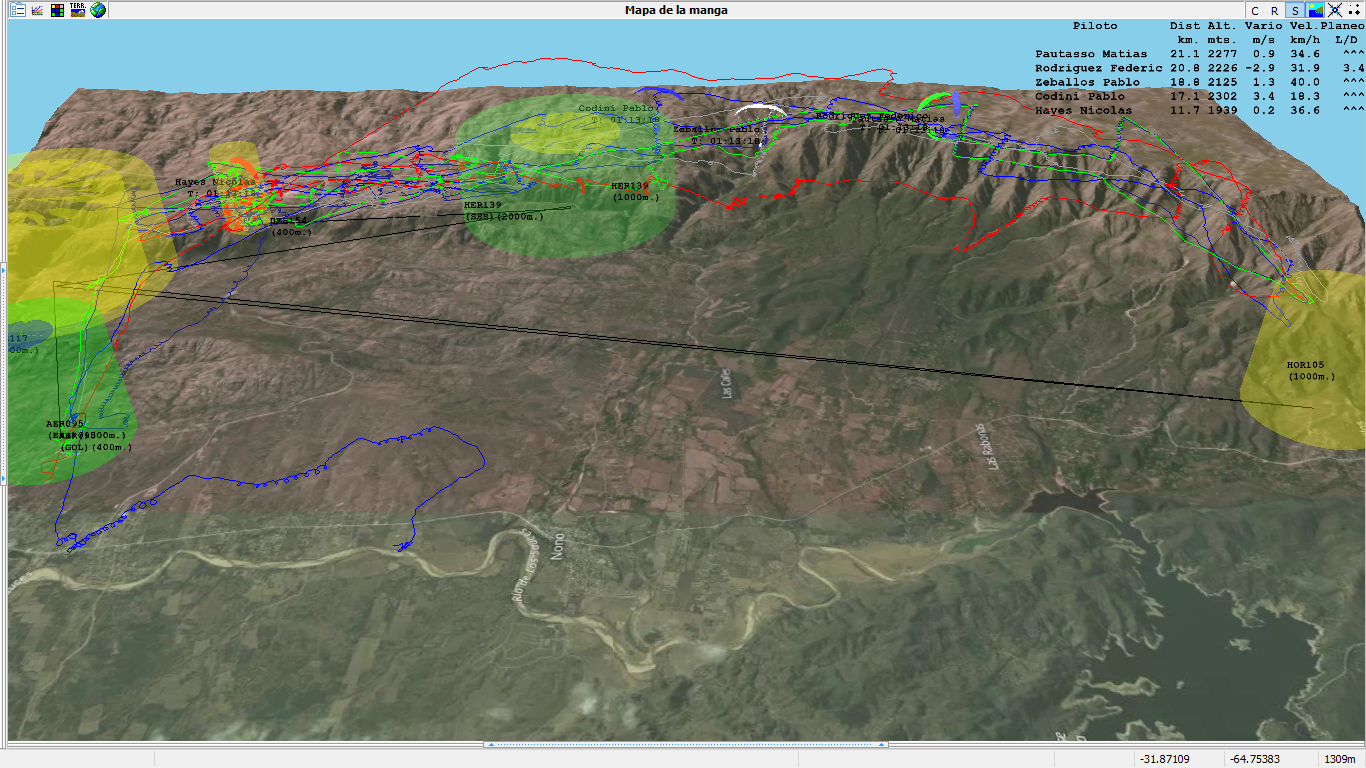This screenshot has height=768, width=1366.
Task: Click the Las Calles road label
Action: 727,384
